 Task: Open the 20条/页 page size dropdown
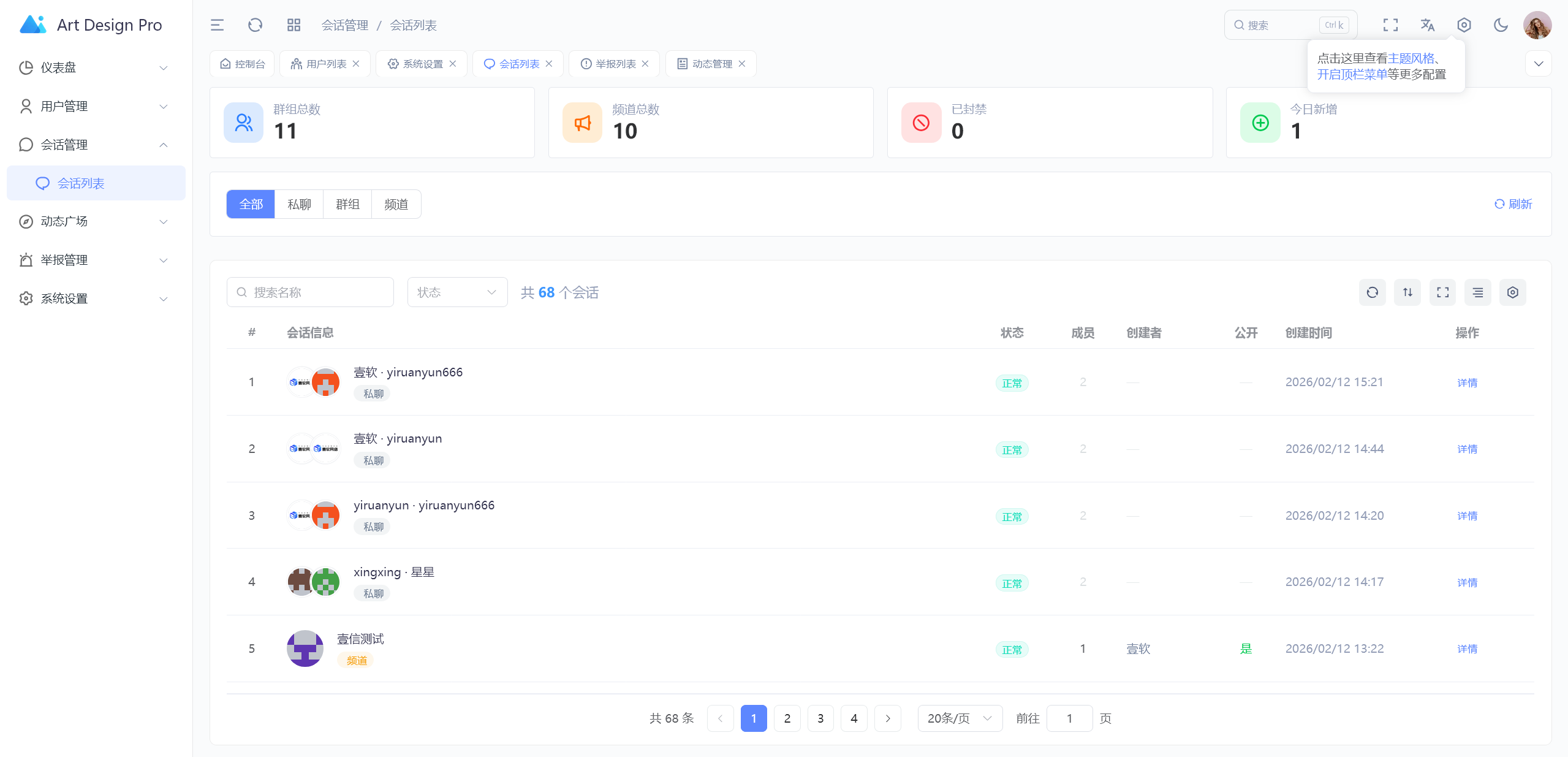pyautogui.click(x=959, y=718)
